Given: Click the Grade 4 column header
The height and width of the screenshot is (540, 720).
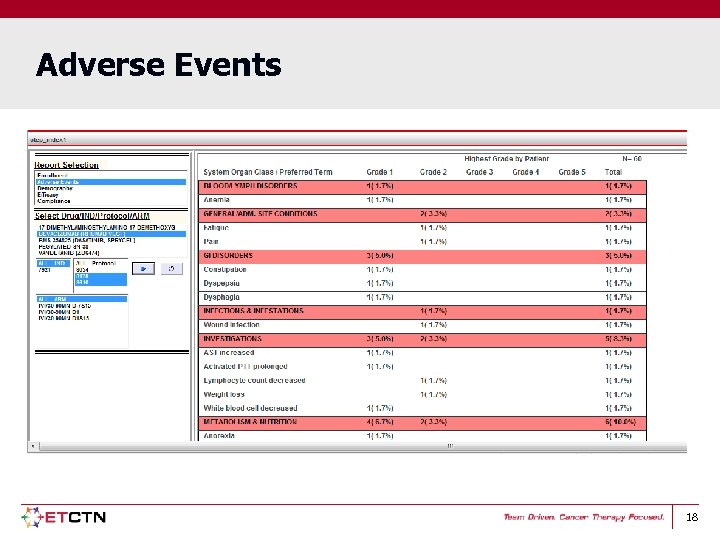Looking at the screenshot, I should (526, 172).
